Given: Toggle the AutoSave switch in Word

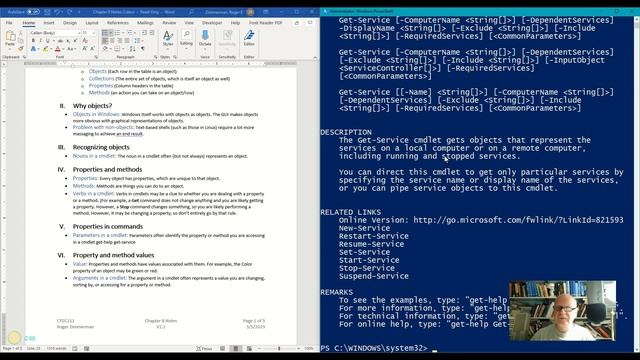Looking at the screenshot, I should (33, 12).
